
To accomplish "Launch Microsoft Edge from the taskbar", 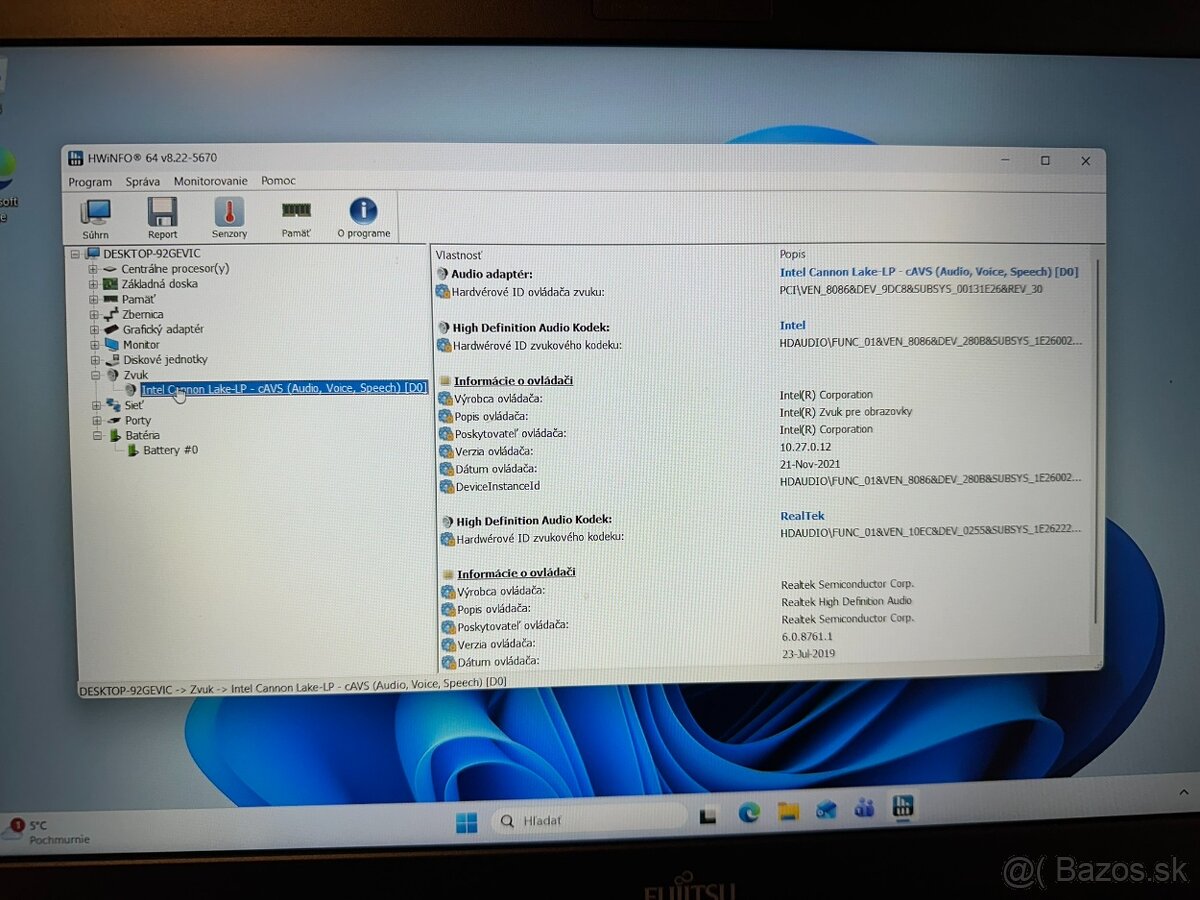I will (x=750, y=813).
